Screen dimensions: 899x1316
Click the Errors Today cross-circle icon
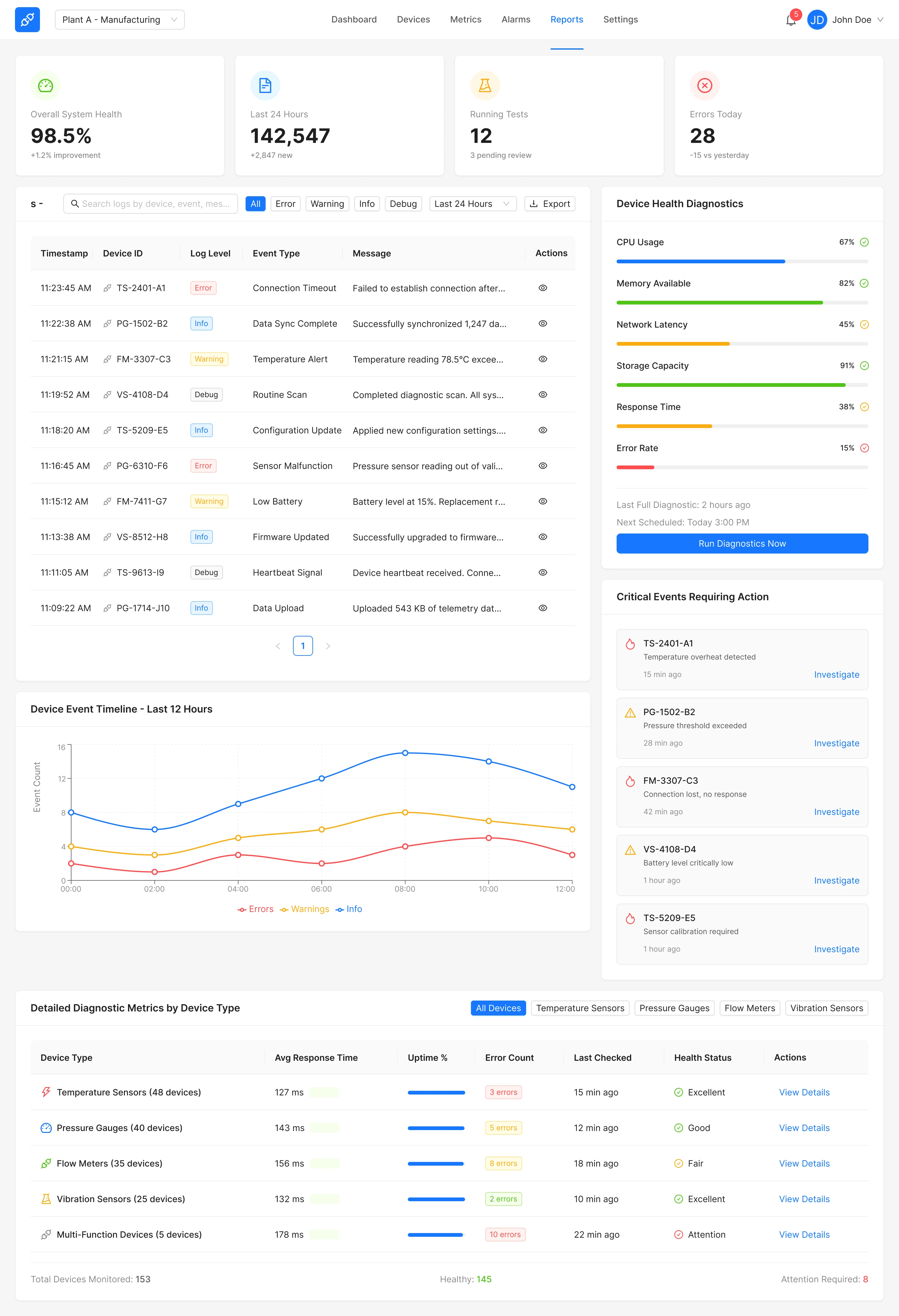704,85
